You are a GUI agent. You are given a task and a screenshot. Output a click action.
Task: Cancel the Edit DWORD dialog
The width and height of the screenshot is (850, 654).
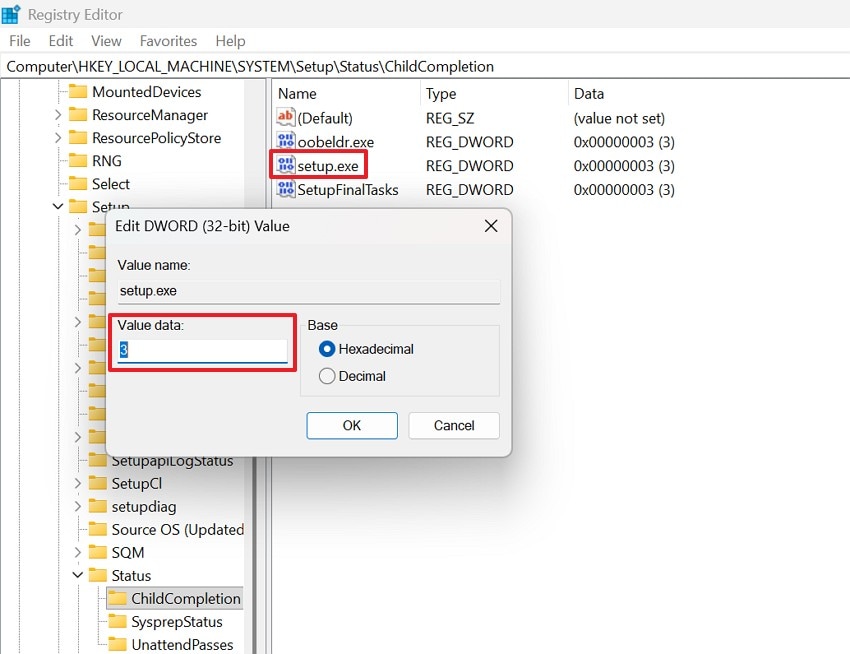tap(454, 425)
